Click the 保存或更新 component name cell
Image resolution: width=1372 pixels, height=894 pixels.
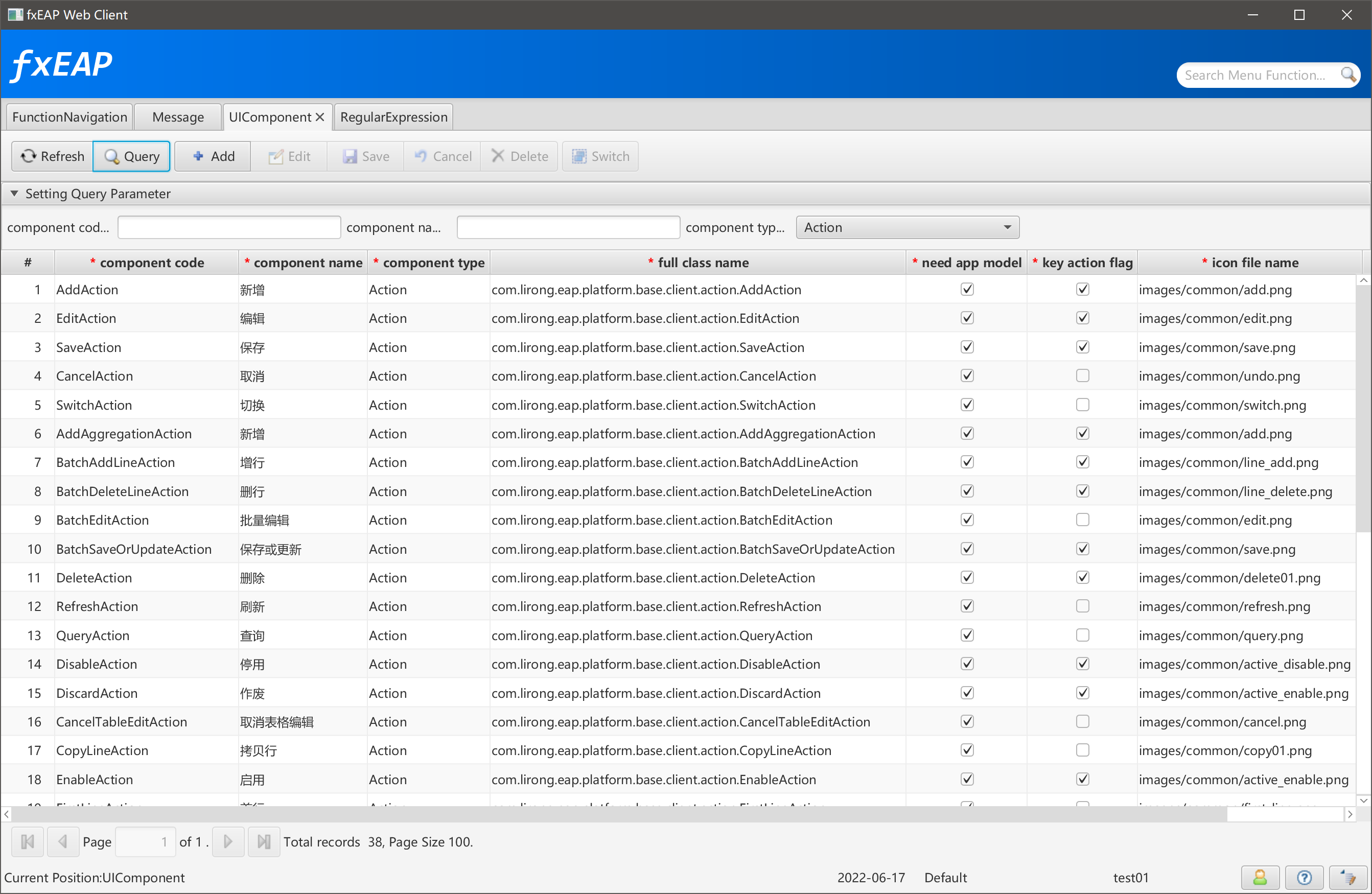303,549
